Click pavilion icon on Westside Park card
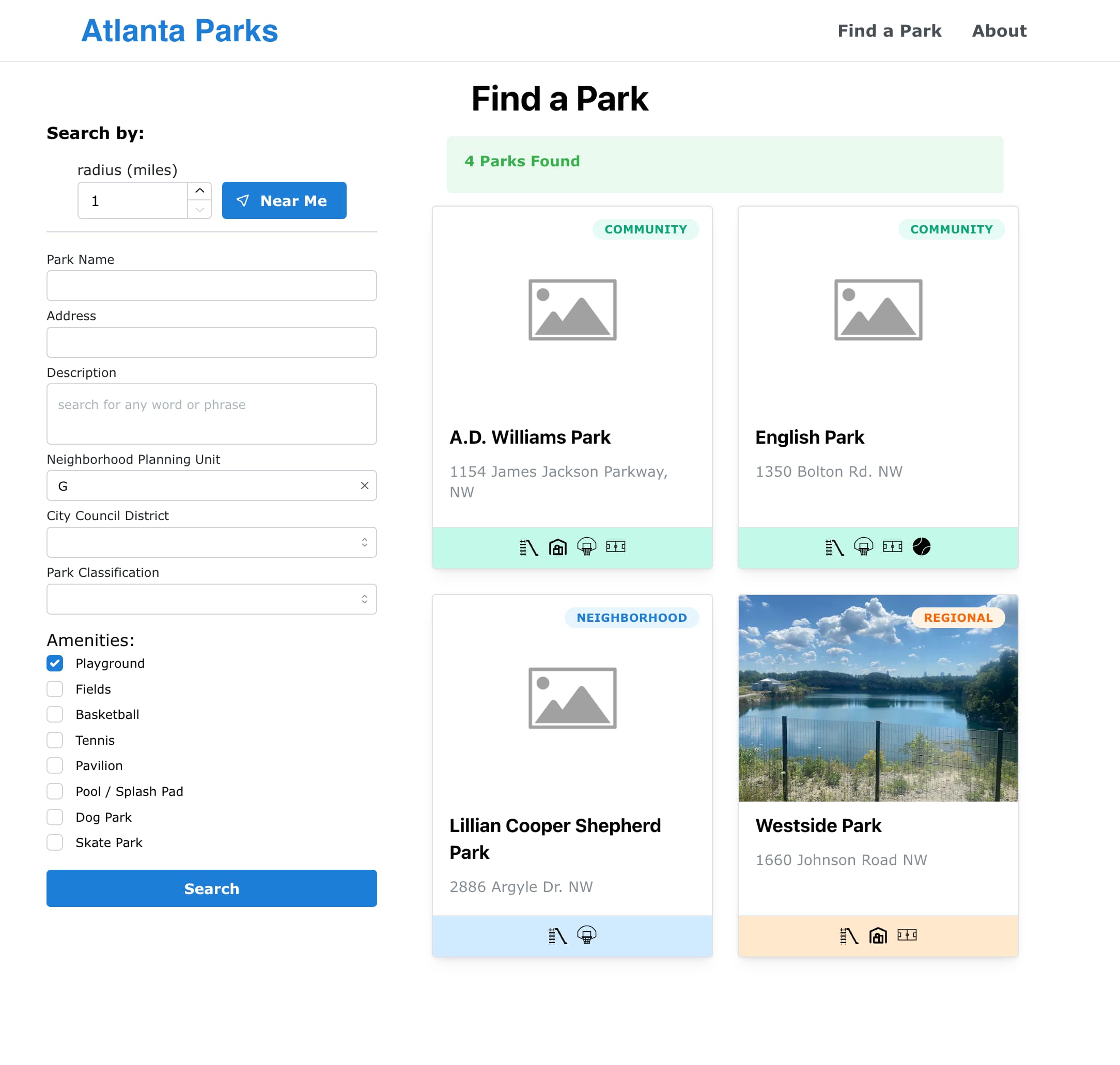 click(878, 935)
